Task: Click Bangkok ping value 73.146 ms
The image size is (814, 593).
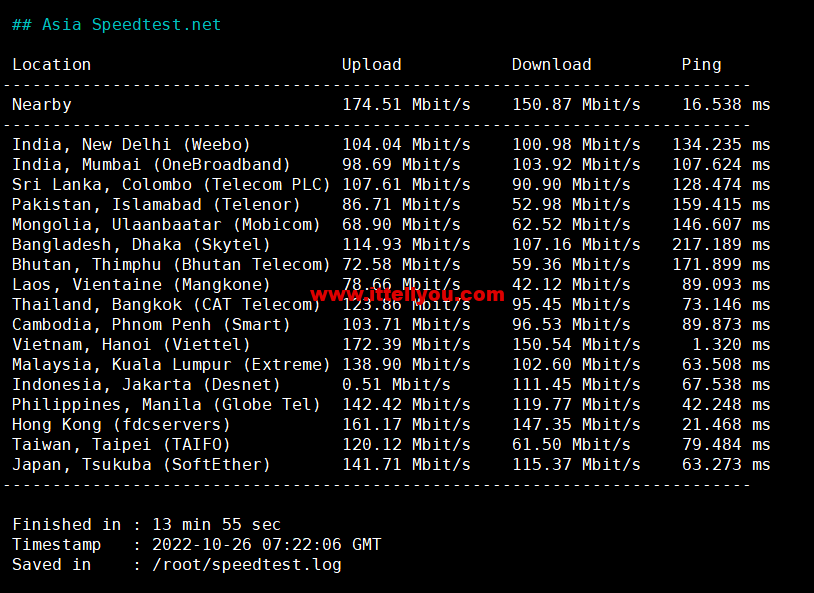Action: point(726,305)
